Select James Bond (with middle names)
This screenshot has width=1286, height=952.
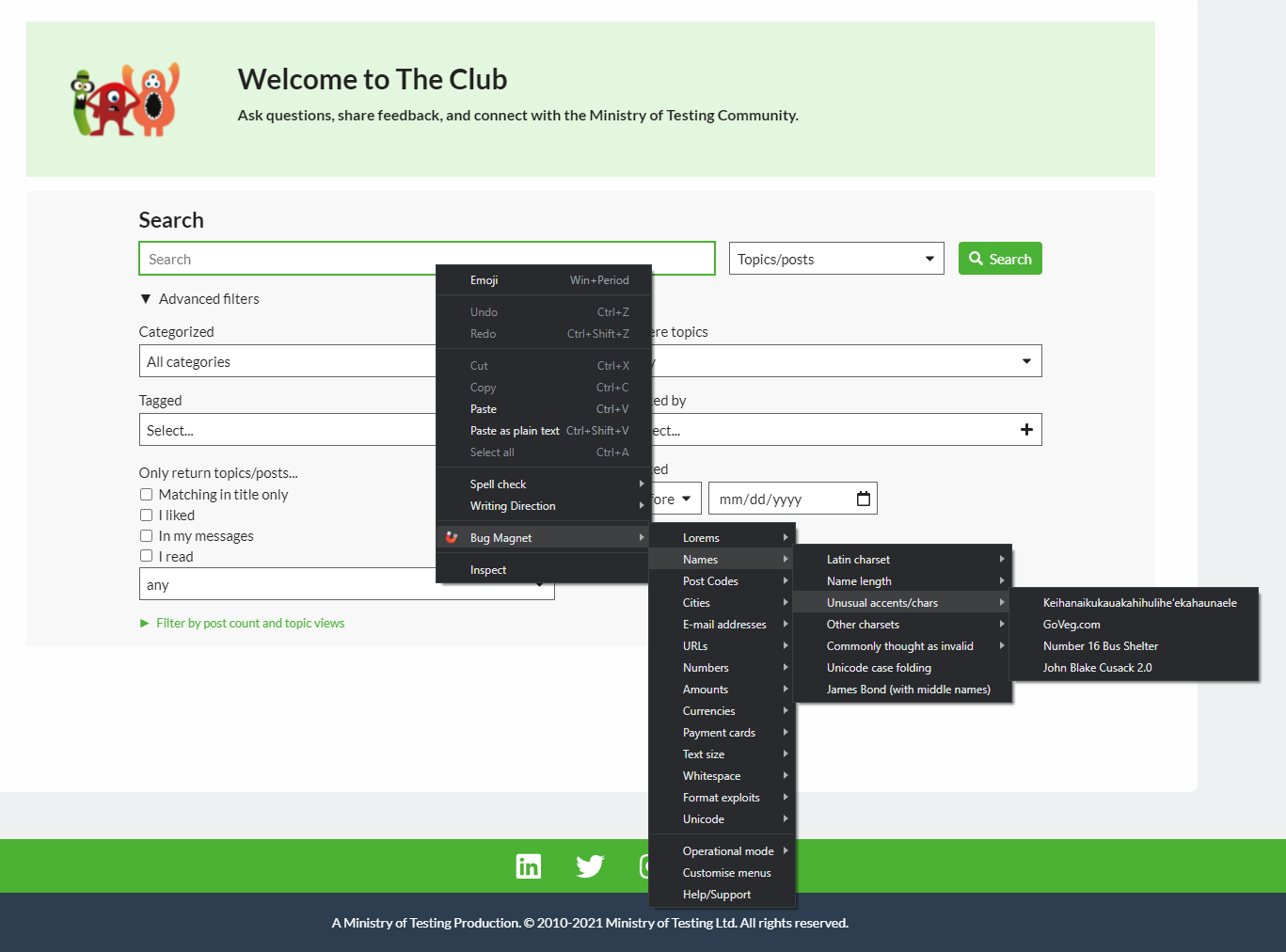[x=903, y=690]
